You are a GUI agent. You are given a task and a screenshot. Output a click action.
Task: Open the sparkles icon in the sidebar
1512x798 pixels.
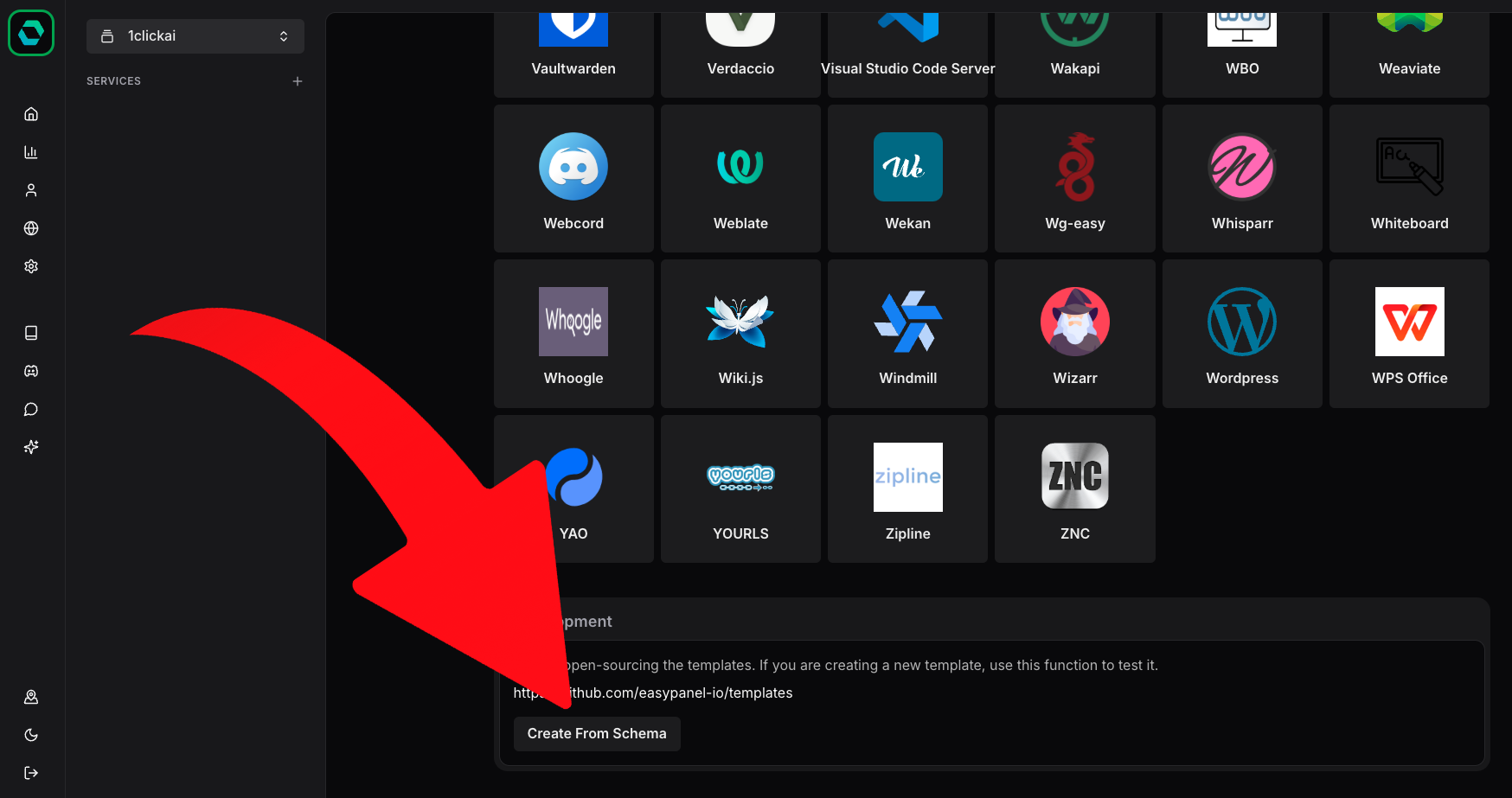31,447
